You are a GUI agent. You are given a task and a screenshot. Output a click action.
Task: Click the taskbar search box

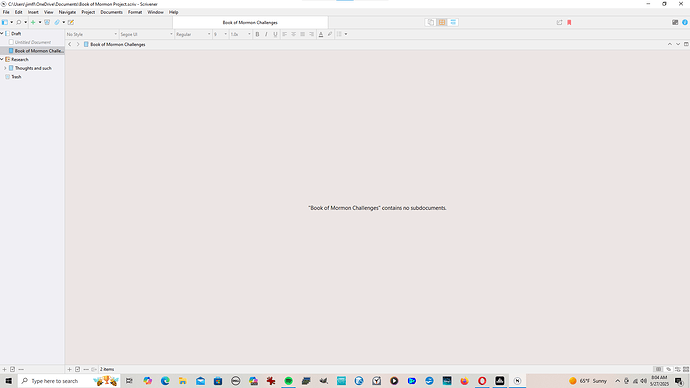coord(69,381)
